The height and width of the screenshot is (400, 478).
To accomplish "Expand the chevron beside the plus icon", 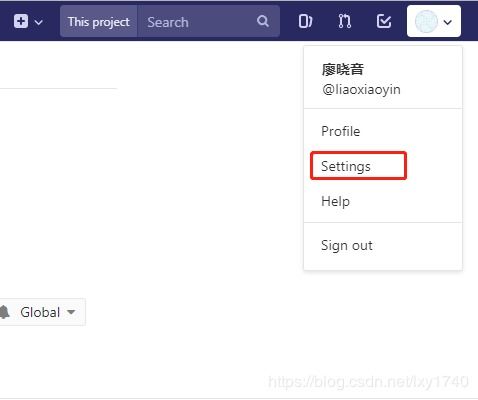I will tap(39, 22).
